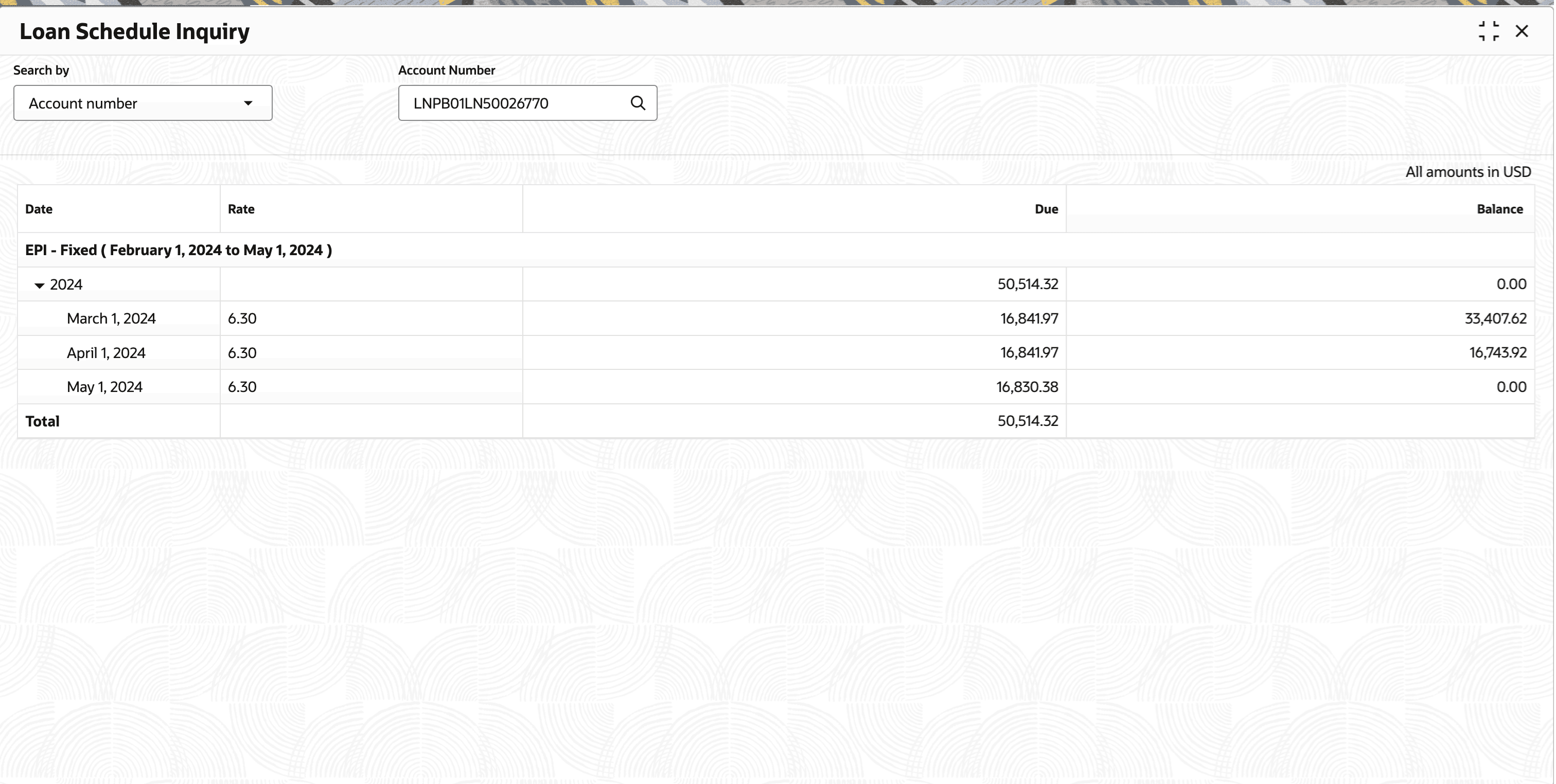
Task: Close the Loan Schedule Inquiry window
Action: coord(1521,31)
